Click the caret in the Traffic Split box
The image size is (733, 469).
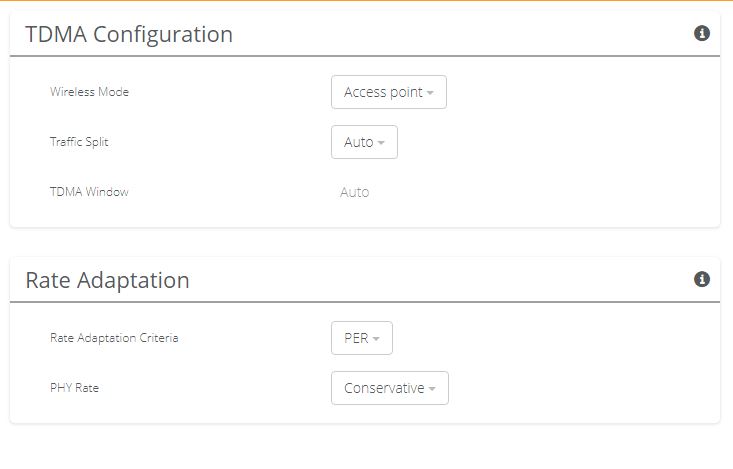tap(381, 143)
